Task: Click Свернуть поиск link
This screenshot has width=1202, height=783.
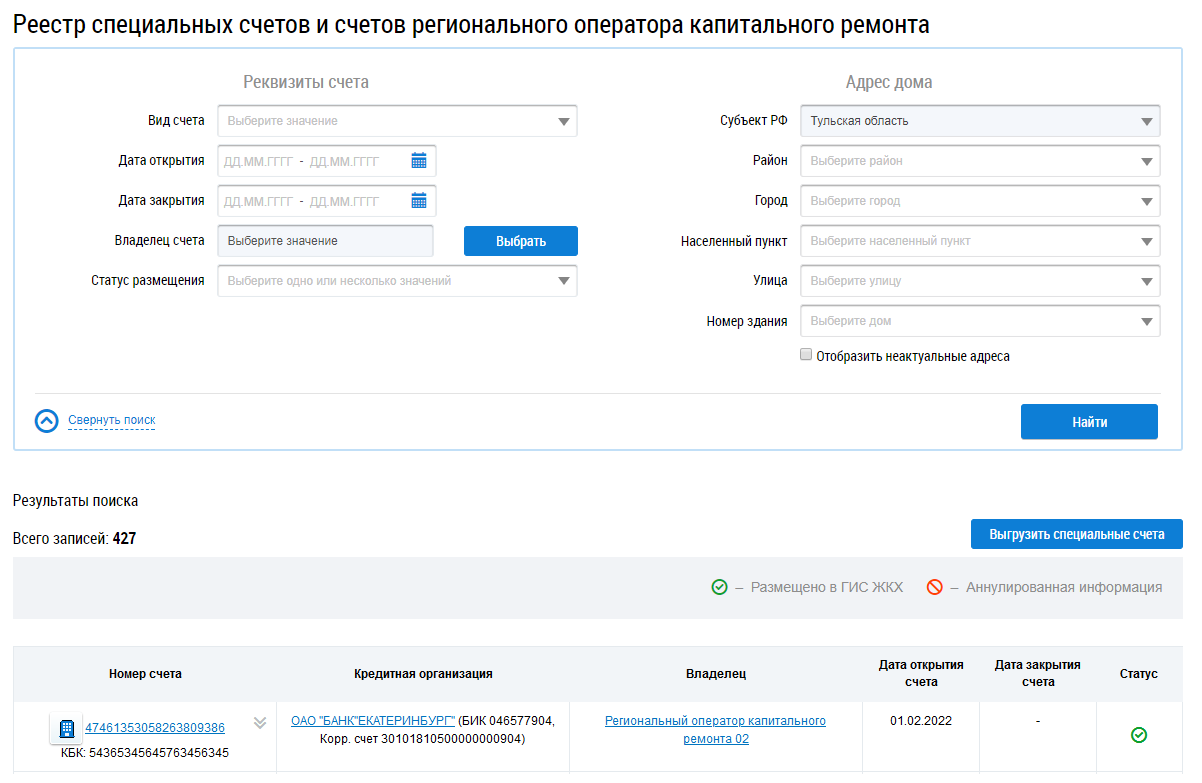Action: pos(111,420)
